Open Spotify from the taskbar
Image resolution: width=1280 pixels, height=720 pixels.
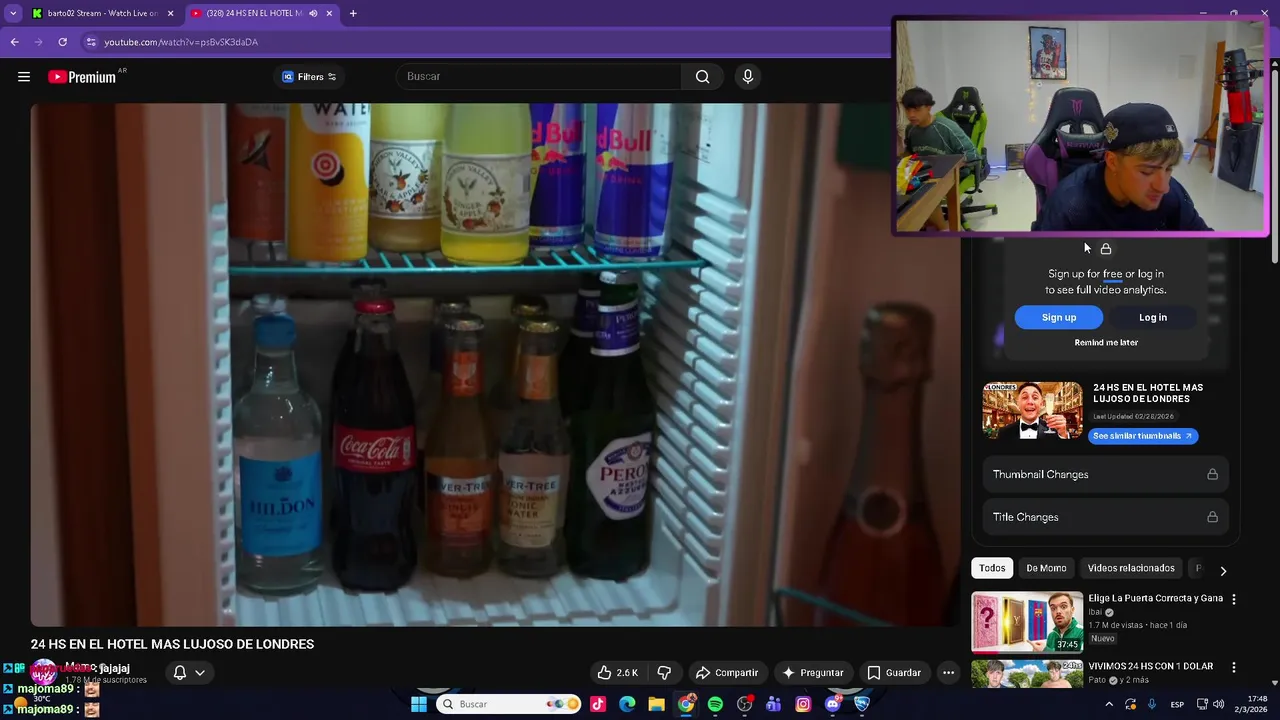(x=715, y=704)
